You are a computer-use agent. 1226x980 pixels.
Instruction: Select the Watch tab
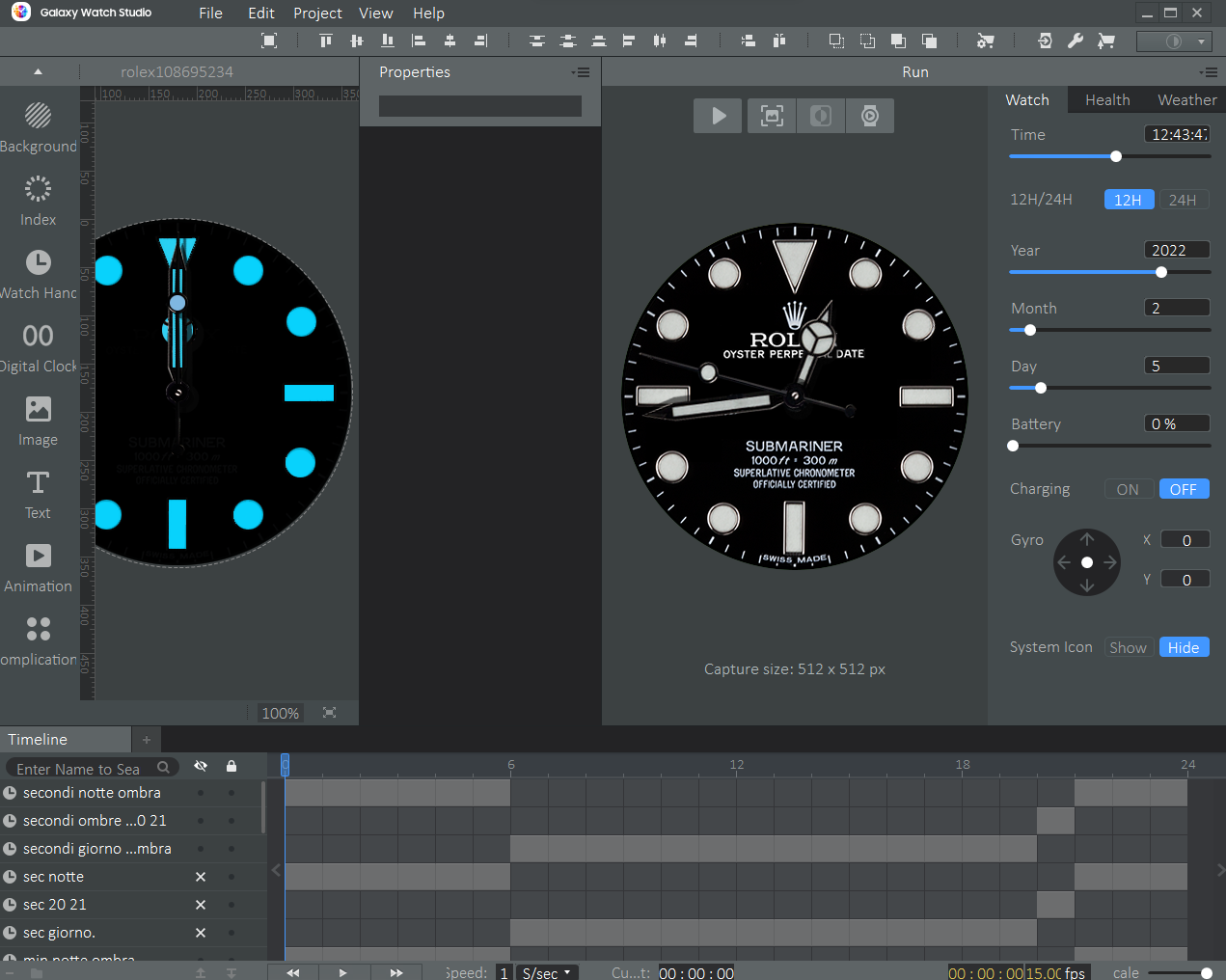point(1027,100)
